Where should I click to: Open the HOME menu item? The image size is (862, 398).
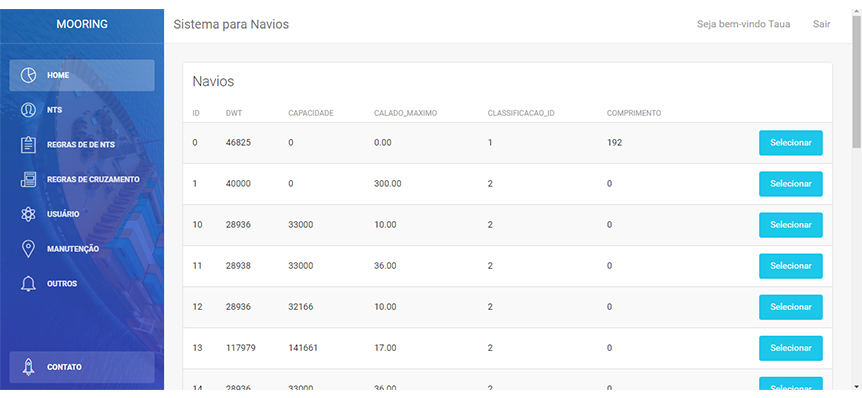click(82, 75)
